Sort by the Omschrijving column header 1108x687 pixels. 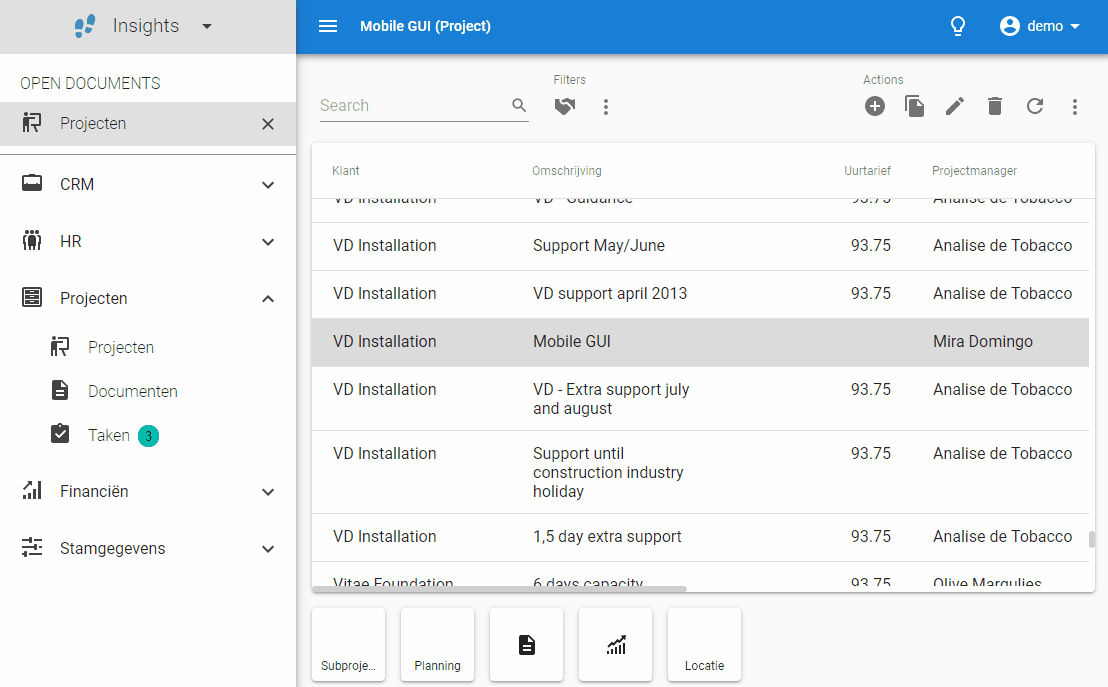coord(567,170)
